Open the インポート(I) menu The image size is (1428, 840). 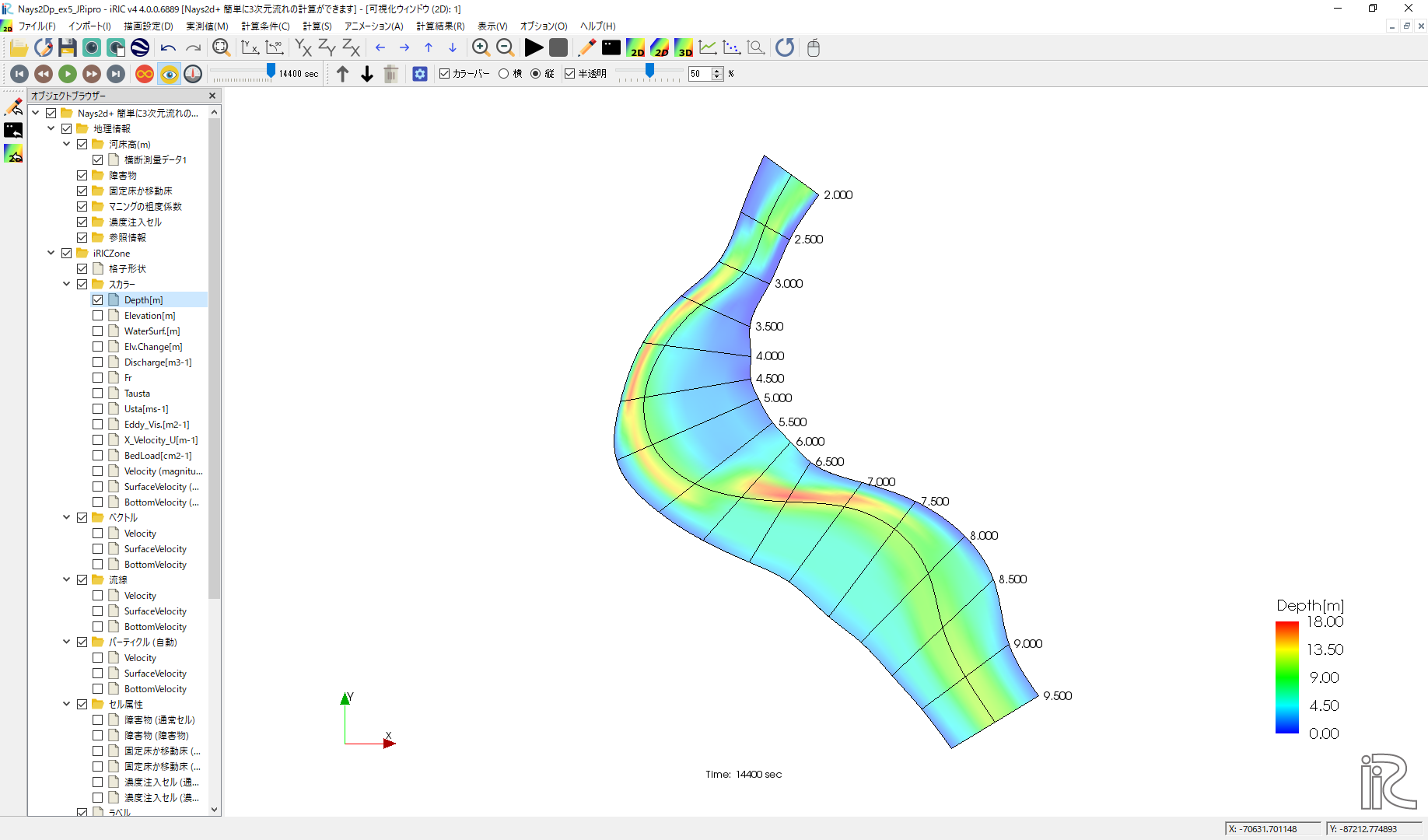89,26
